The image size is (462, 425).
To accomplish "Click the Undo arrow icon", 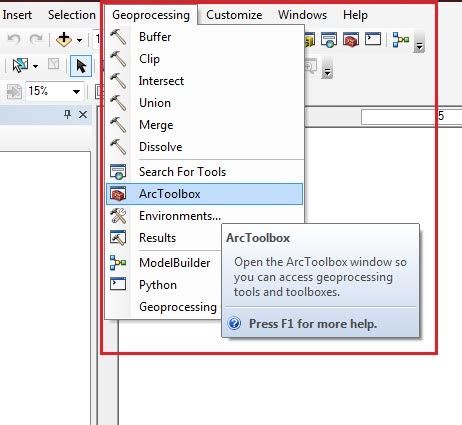I will click(x=14, y=40).
